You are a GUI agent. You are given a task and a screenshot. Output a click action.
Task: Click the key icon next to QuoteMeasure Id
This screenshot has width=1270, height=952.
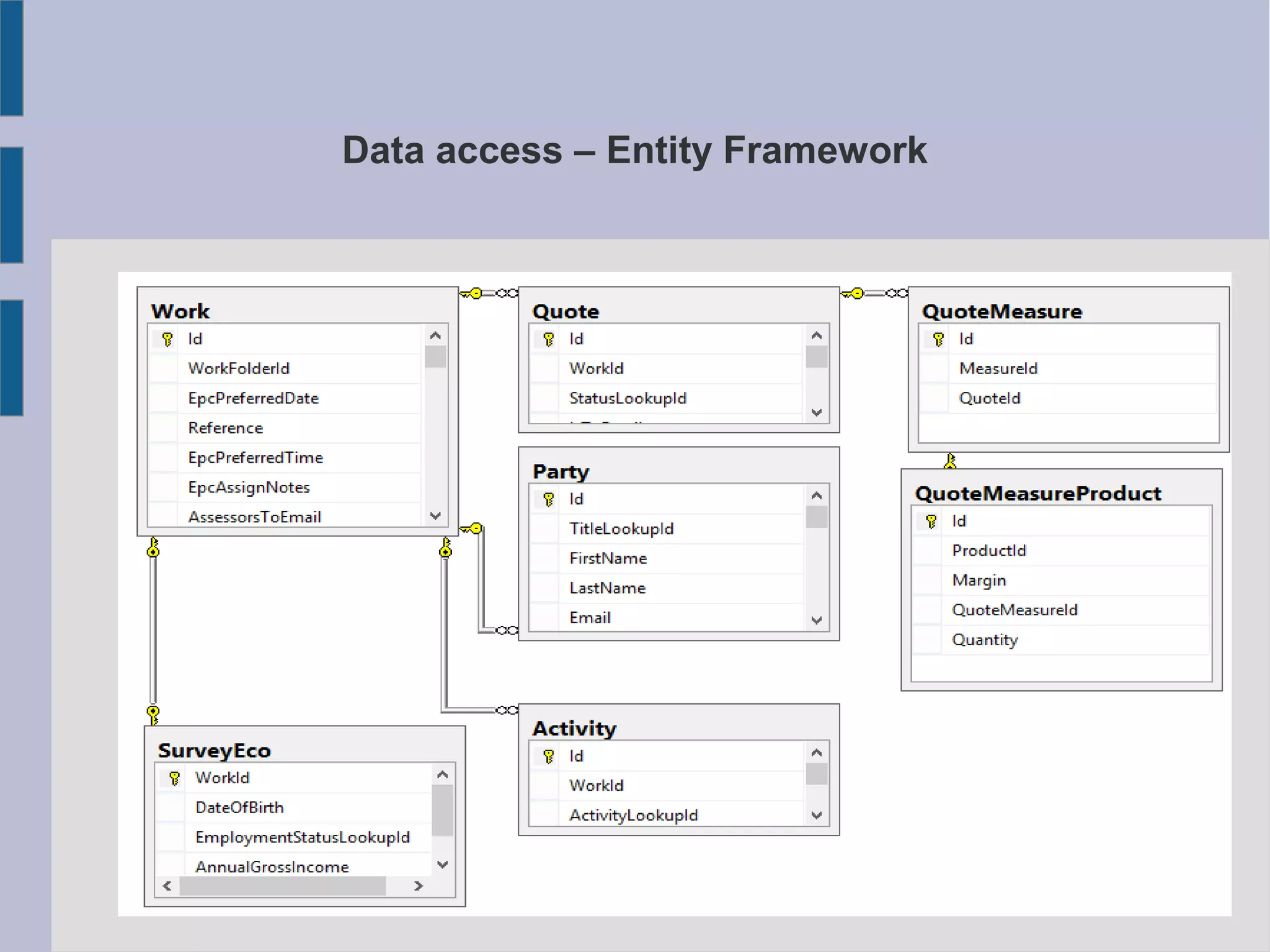(938, 339)
